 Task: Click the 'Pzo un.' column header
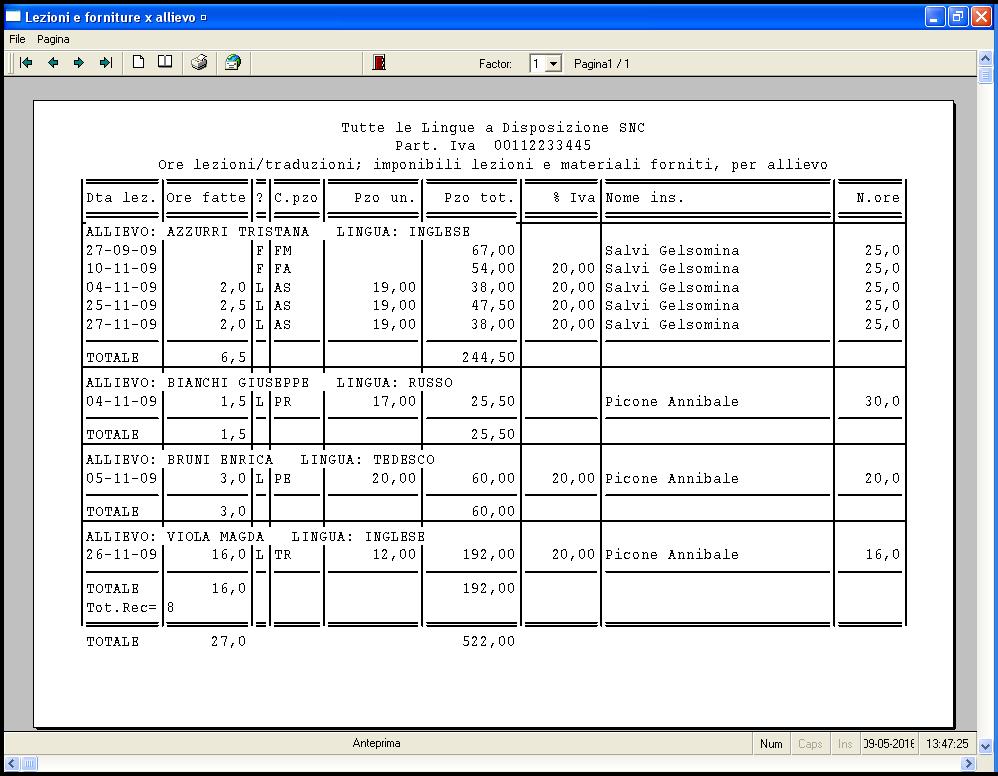tap(384, 198)
